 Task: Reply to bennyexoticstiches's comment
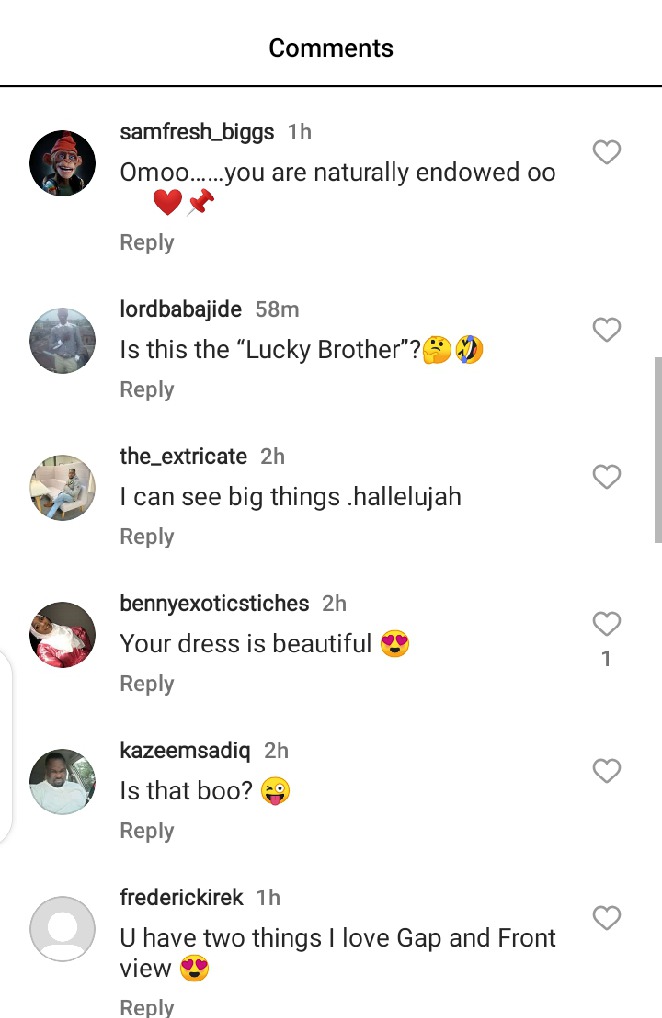[x=147, y=683]
